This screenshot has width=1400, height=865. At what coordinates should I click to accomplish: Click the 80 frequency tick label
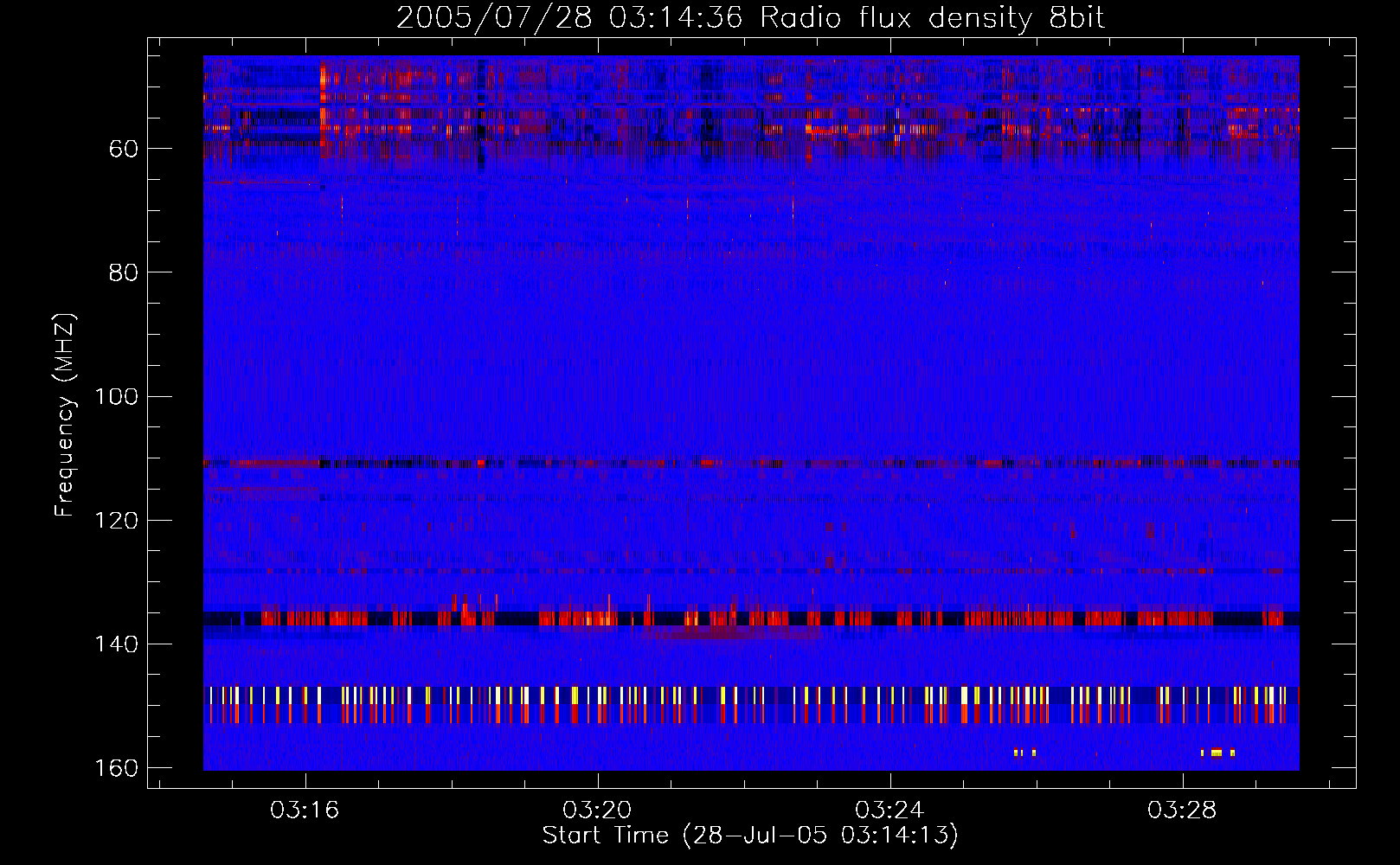tap(124, 272)
